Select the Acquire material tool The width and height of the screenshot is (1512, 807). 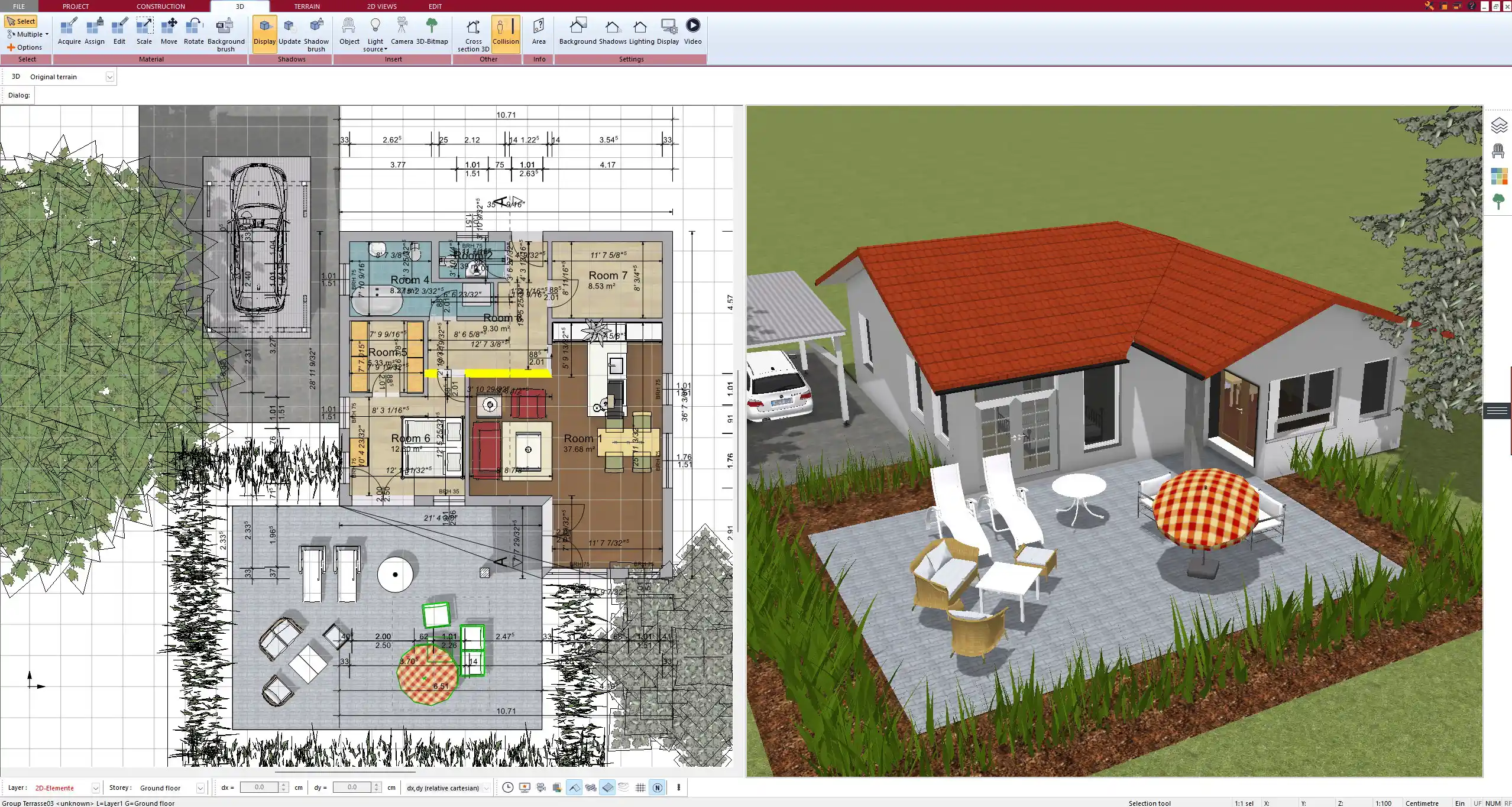click(x=69, y=31)
